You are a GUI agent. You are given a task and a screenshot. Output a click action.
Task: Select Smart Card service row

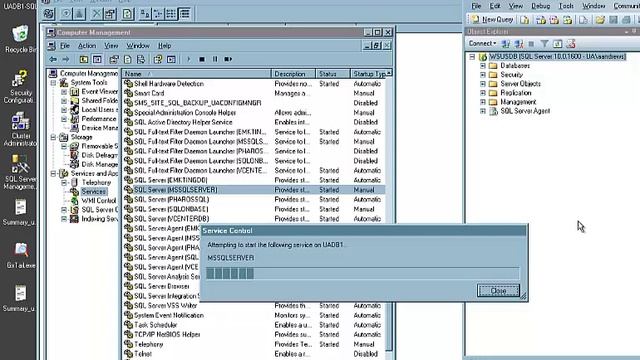click(x=254, y=93)
